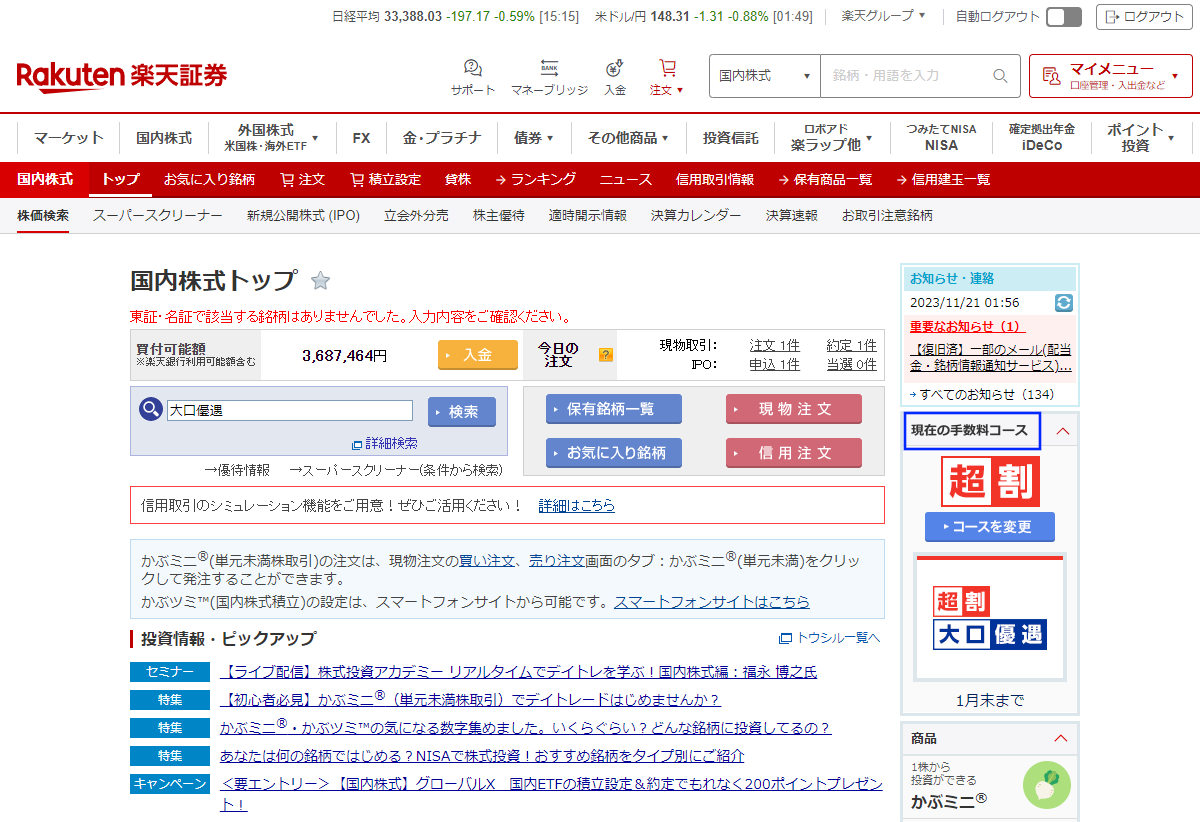The height and width of the screenshot is (822, 1200).
Task: Click the deposit (入金) yen icon
Action: (615, 69)
